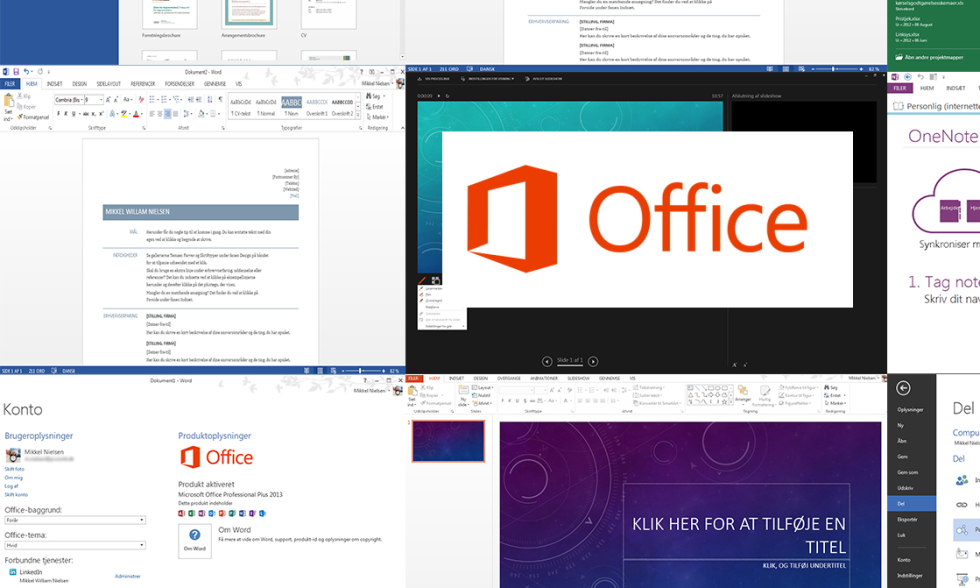Open the Office-tema dropdown
Screen dimensions: 980x588
click(75, 545)
